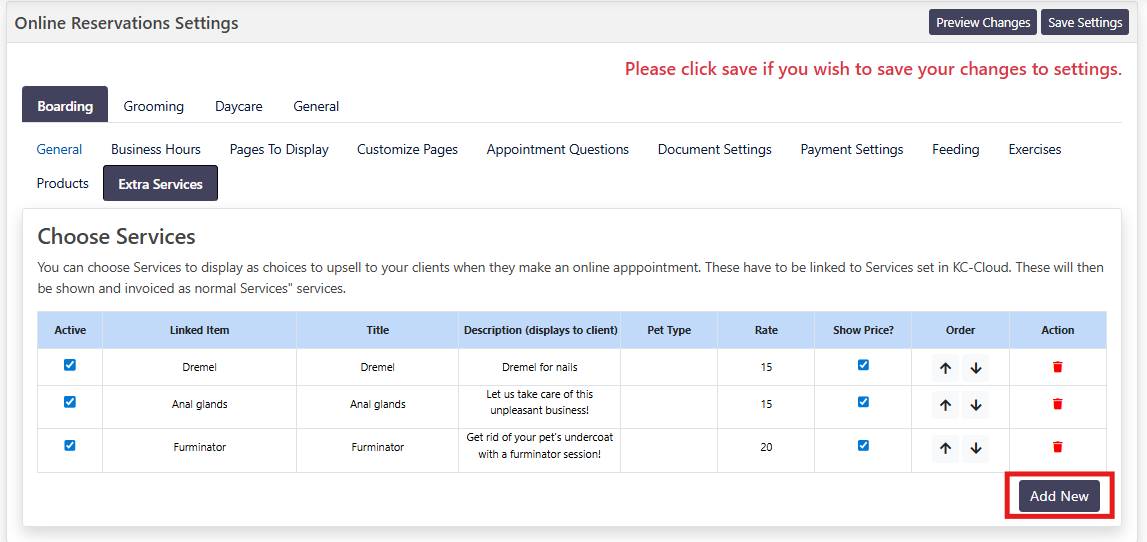Switch to the Grooming tab
Viewport: 1147px width, 542px height.
pyautogui.click(x=153, y=106)
